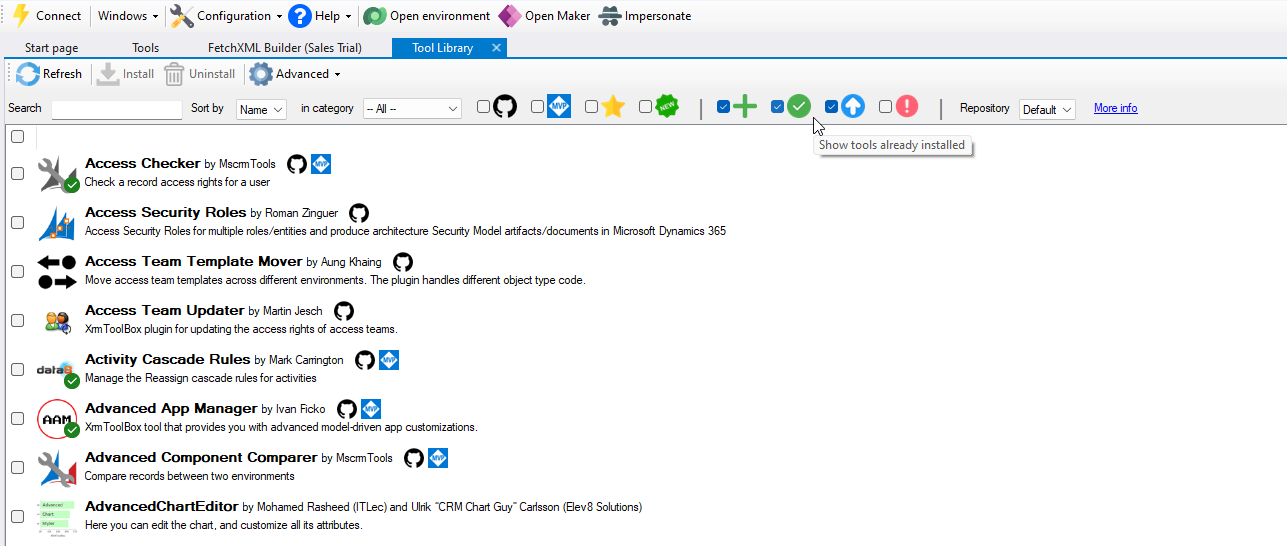Click the Advanced App Manager AAM logo
Viewport: 1287px width, 546px height.
(57, 419)
